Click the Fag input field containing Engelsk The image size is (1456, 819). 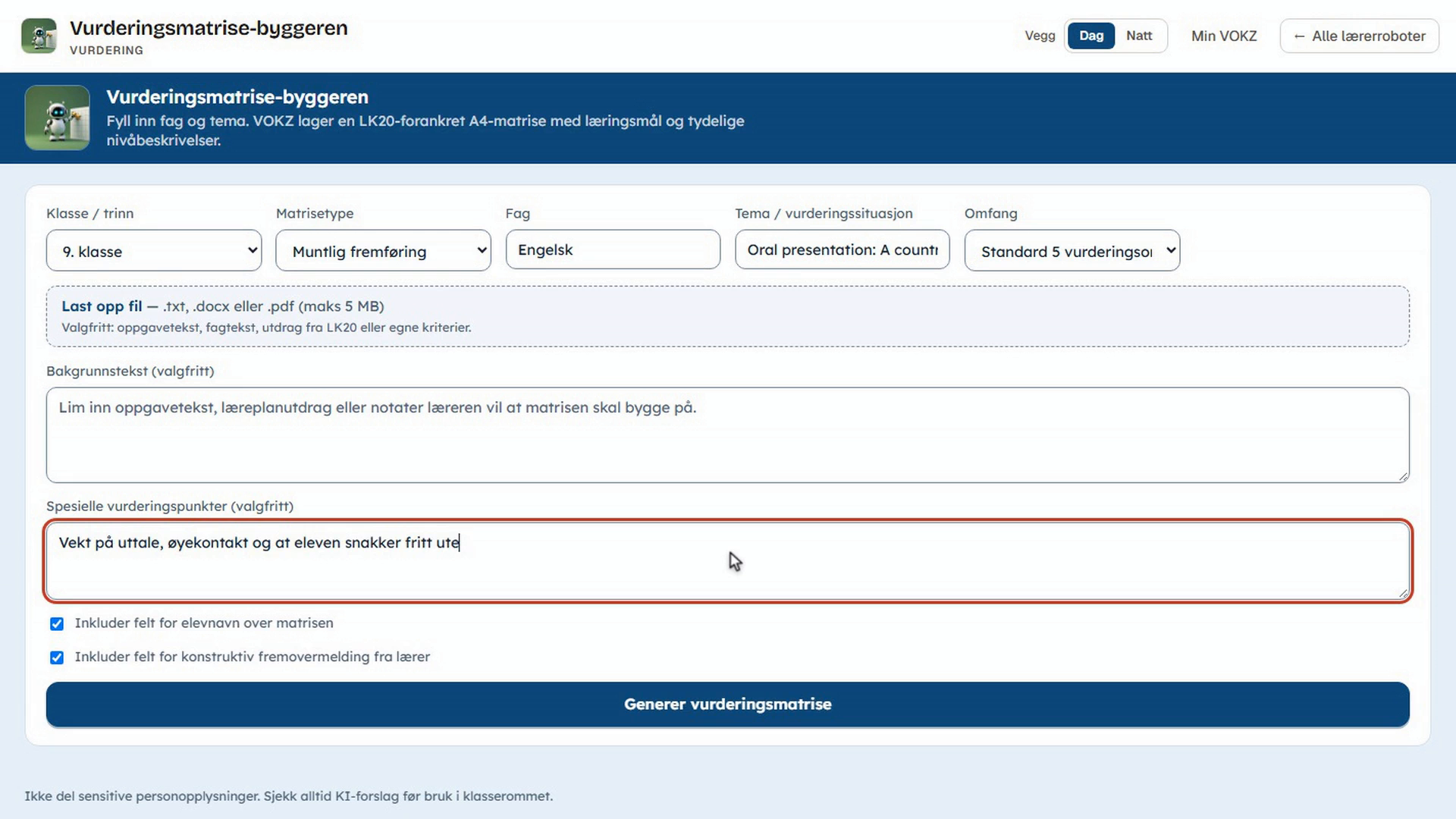[613, 249]
